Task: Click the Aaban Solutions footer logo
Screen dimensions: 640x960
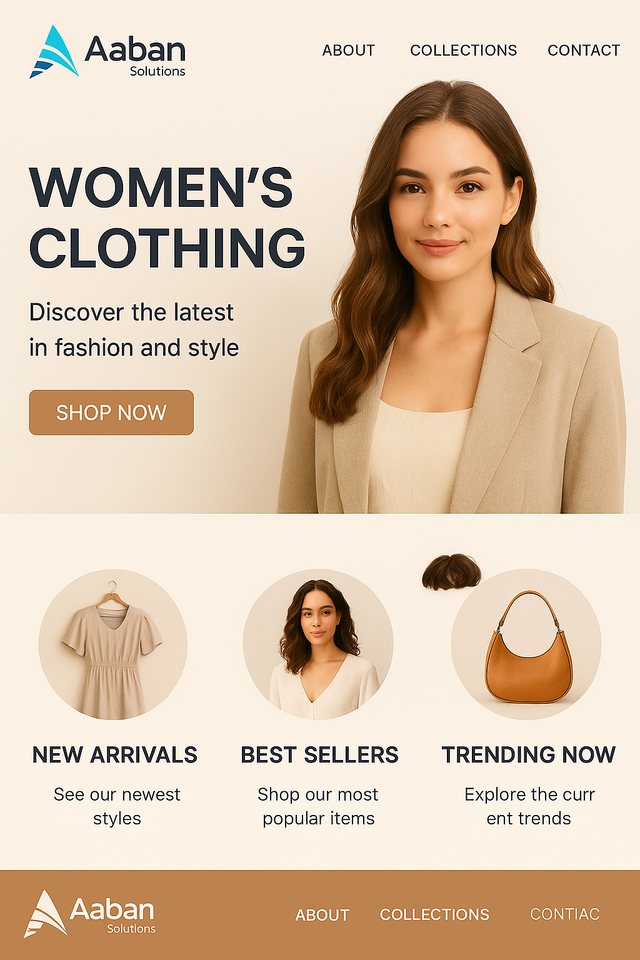Action: point(89,913)
